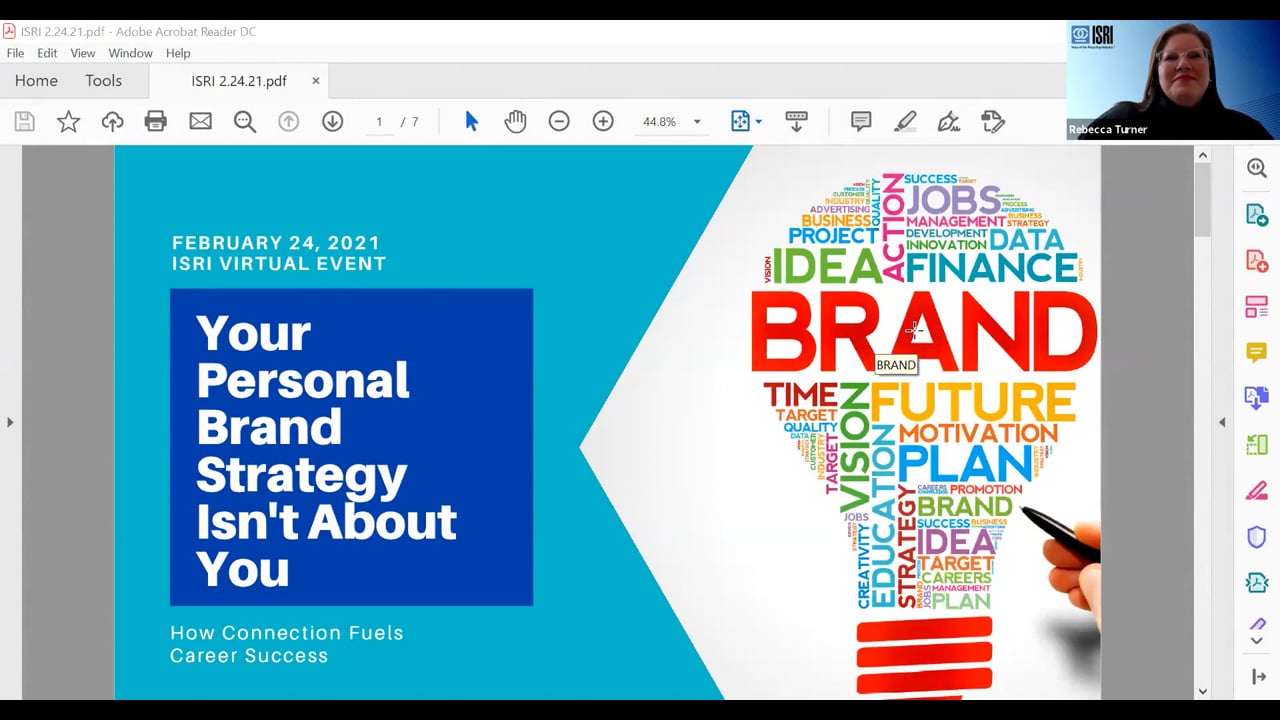Switch to the Tools tab

click(103, 81)
